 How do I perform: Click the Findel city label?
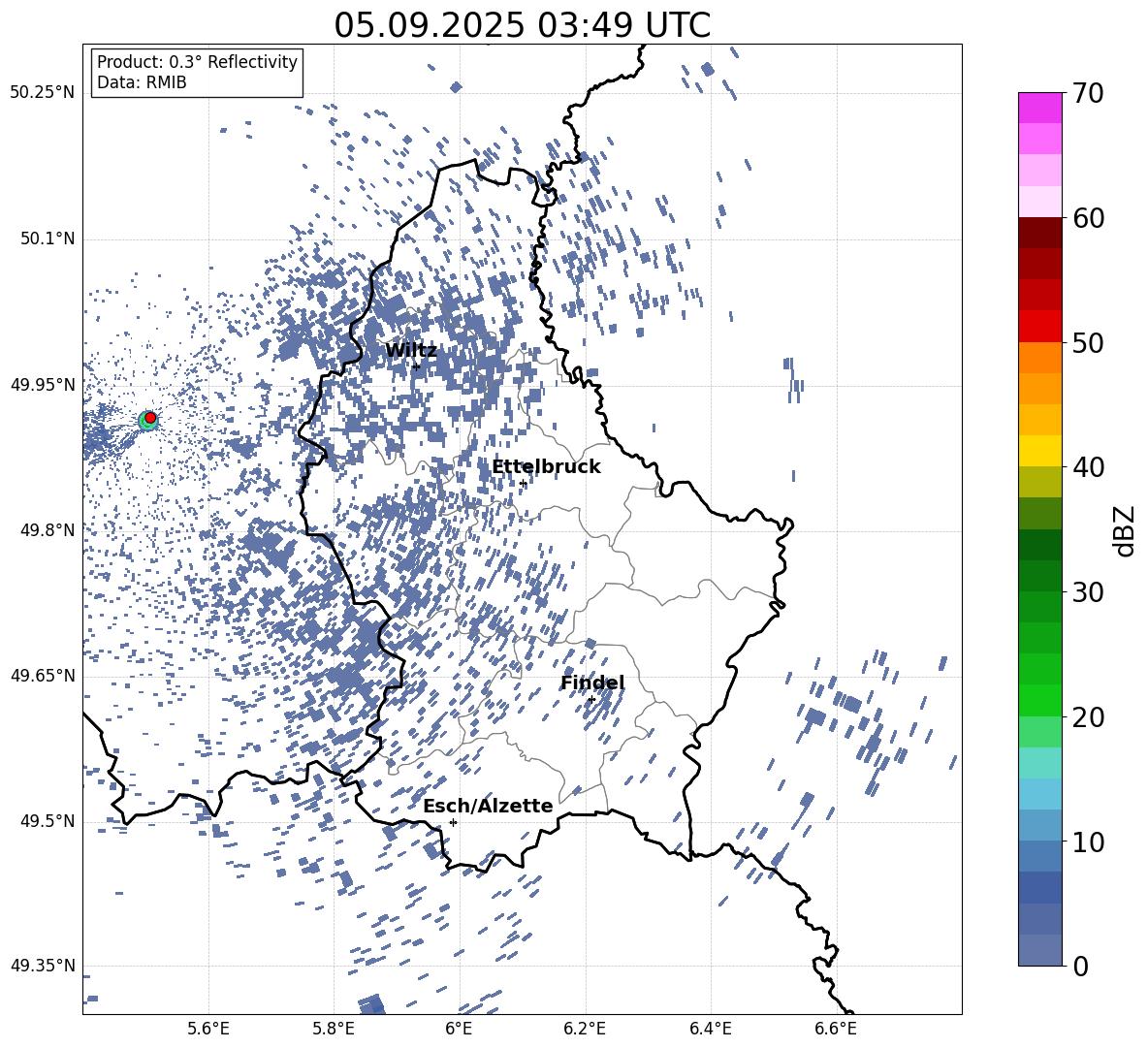592,683
